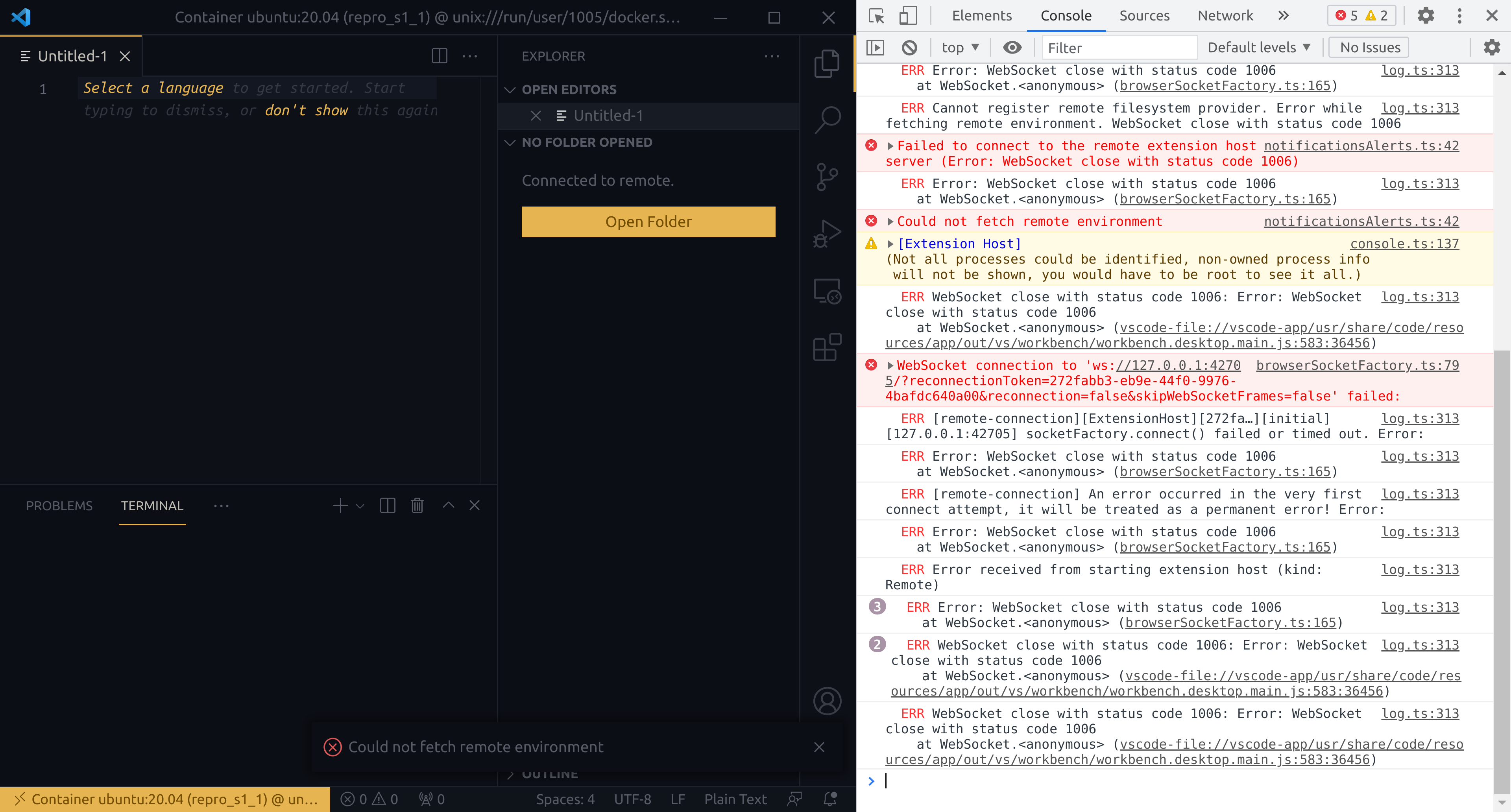Open the Default levels dropdown
The width and height of the screenshot is (1511, 812).
click(x=1259, y=48)
